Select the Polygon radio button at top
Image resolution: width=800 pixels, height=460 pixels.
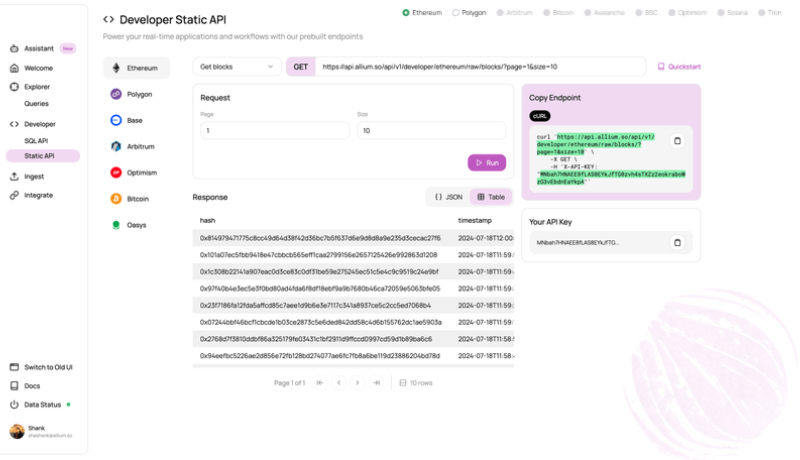(456, 13)
